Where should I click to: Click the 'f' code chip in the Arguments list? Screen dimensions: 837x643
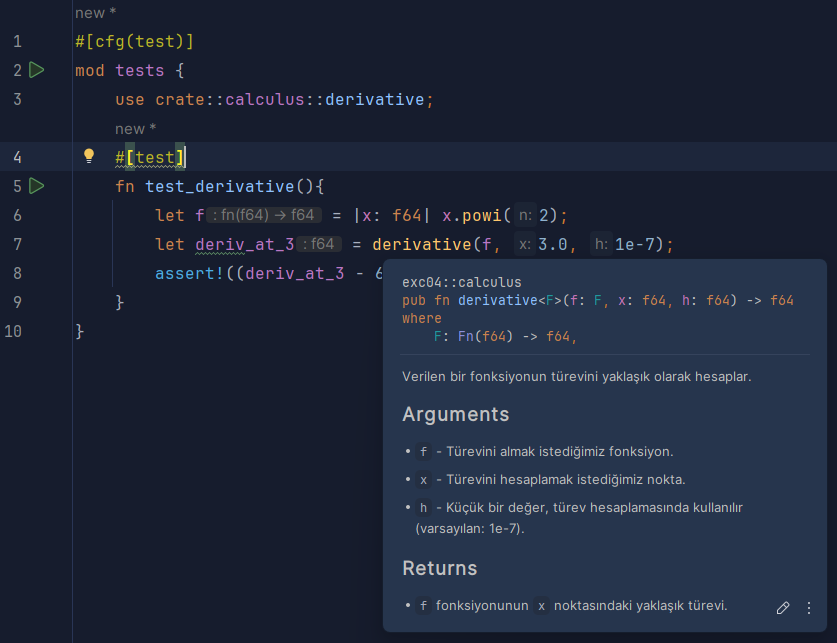pos(422,451)
